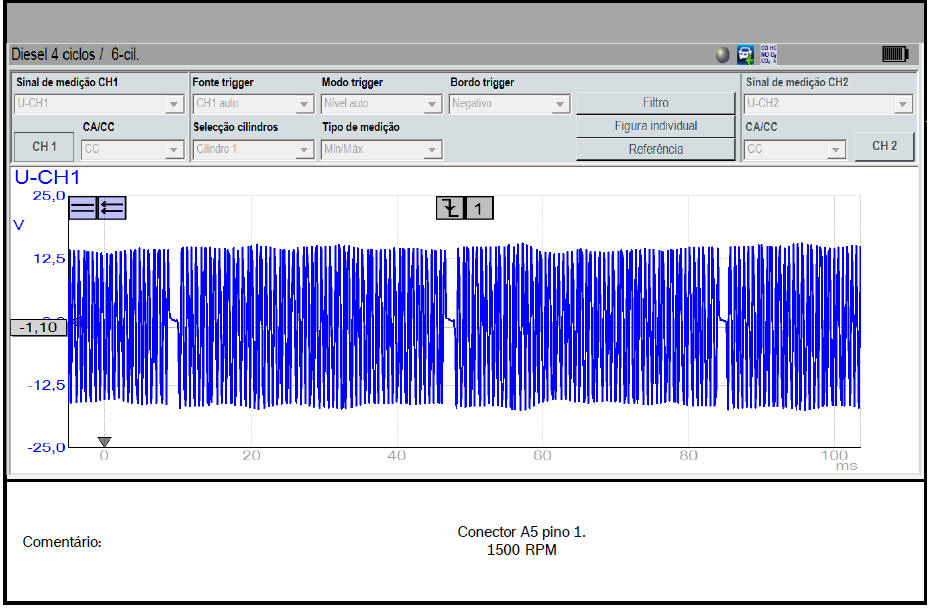Click the trigger channel number 1 box
The height and width of the screenshot is (608, 930).
coord(479,208)
